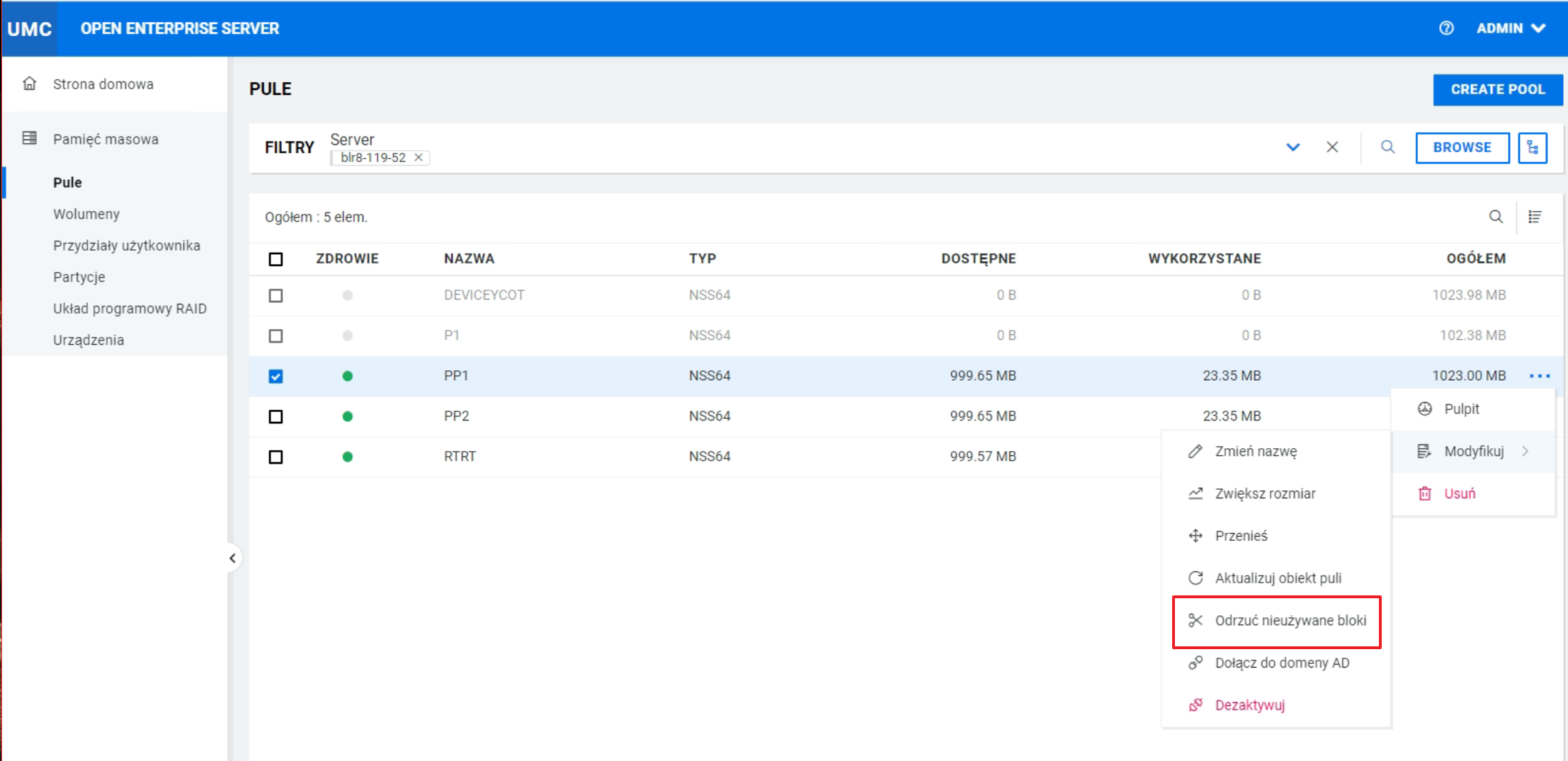The width and height of the screenshot is (1568, 761).
Task: Click the search icon in filter bar
Action: [x=1387, y=147]
